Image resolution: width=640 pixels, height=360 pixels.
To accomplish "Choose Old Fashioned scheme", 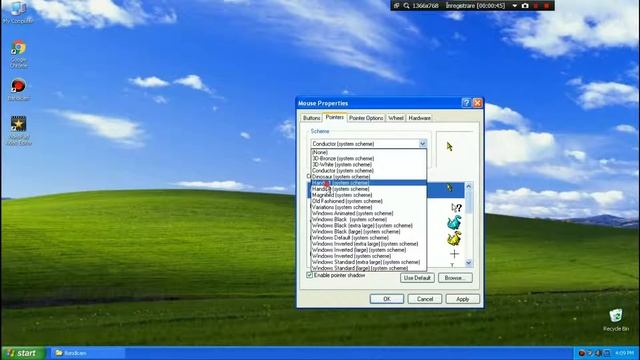I will tap(369, 201).
